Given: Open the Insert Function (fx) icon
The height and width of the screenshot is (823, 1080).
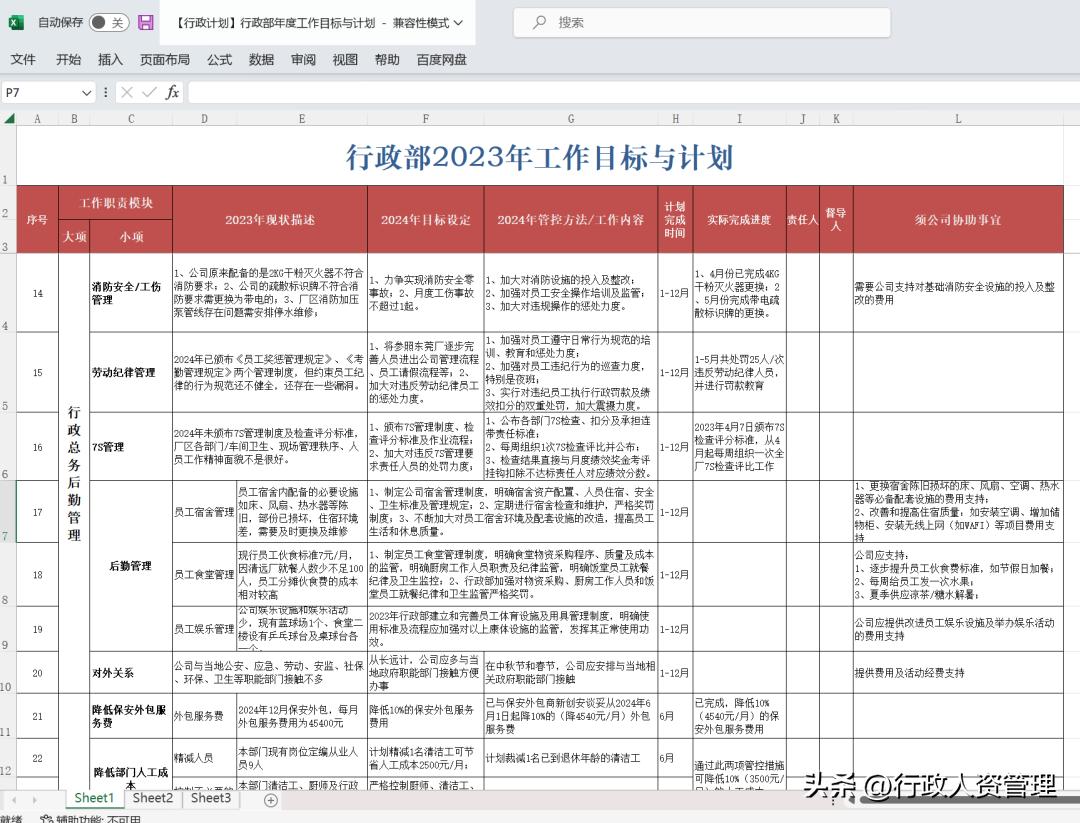Looking at the screenshot, I should point(170,91).
